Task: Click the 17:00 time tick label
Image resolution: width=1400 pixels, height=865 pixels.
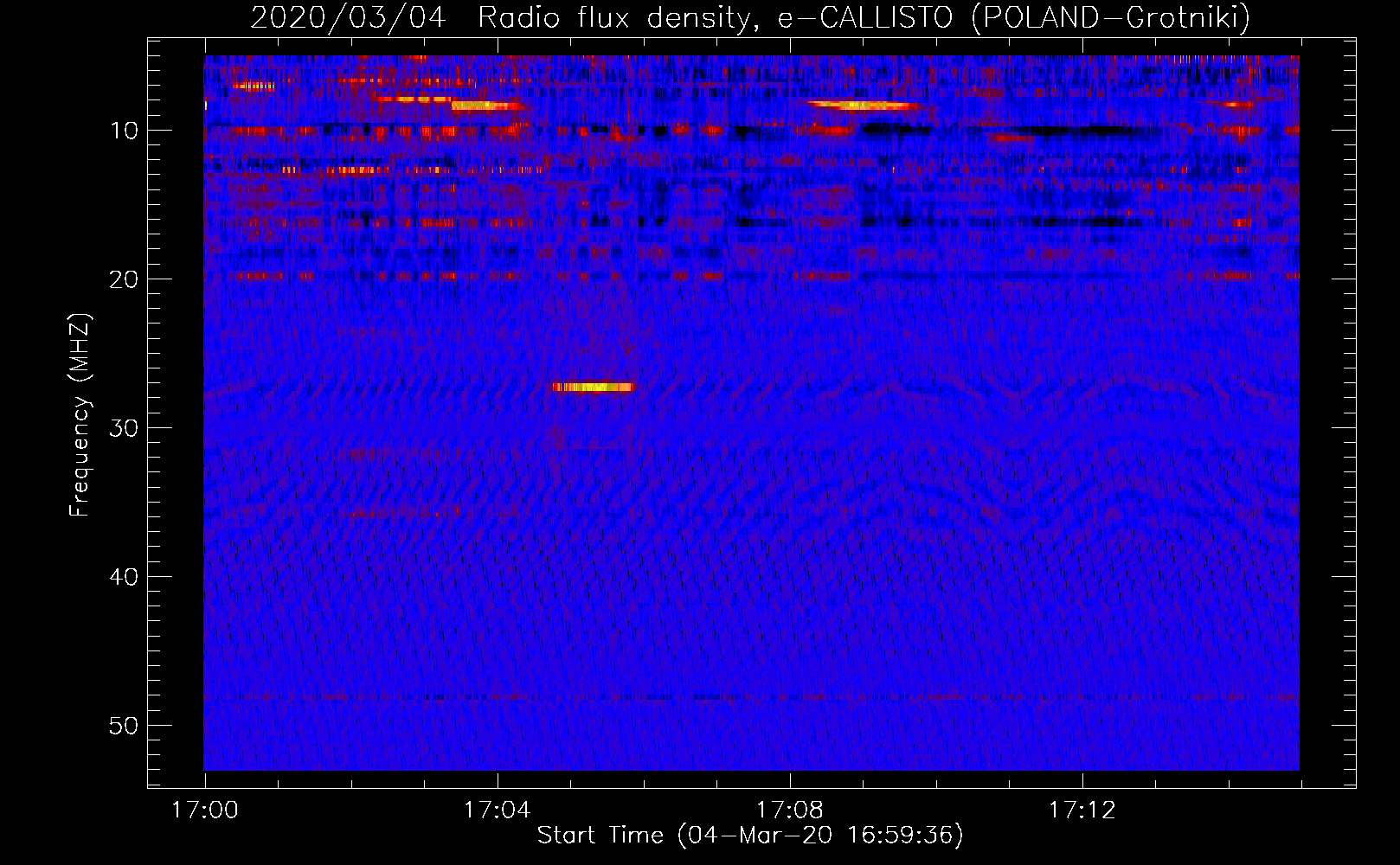Action: tap(205, 811)
